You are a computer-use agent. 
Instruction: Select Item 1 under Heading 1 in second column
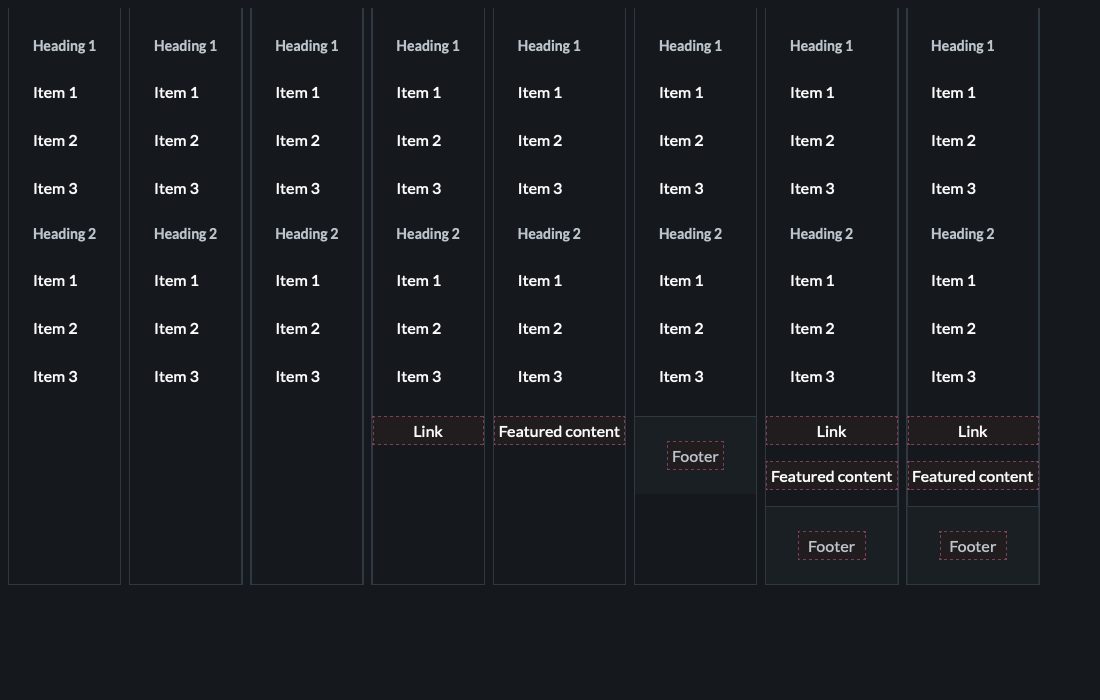point(176,92)
